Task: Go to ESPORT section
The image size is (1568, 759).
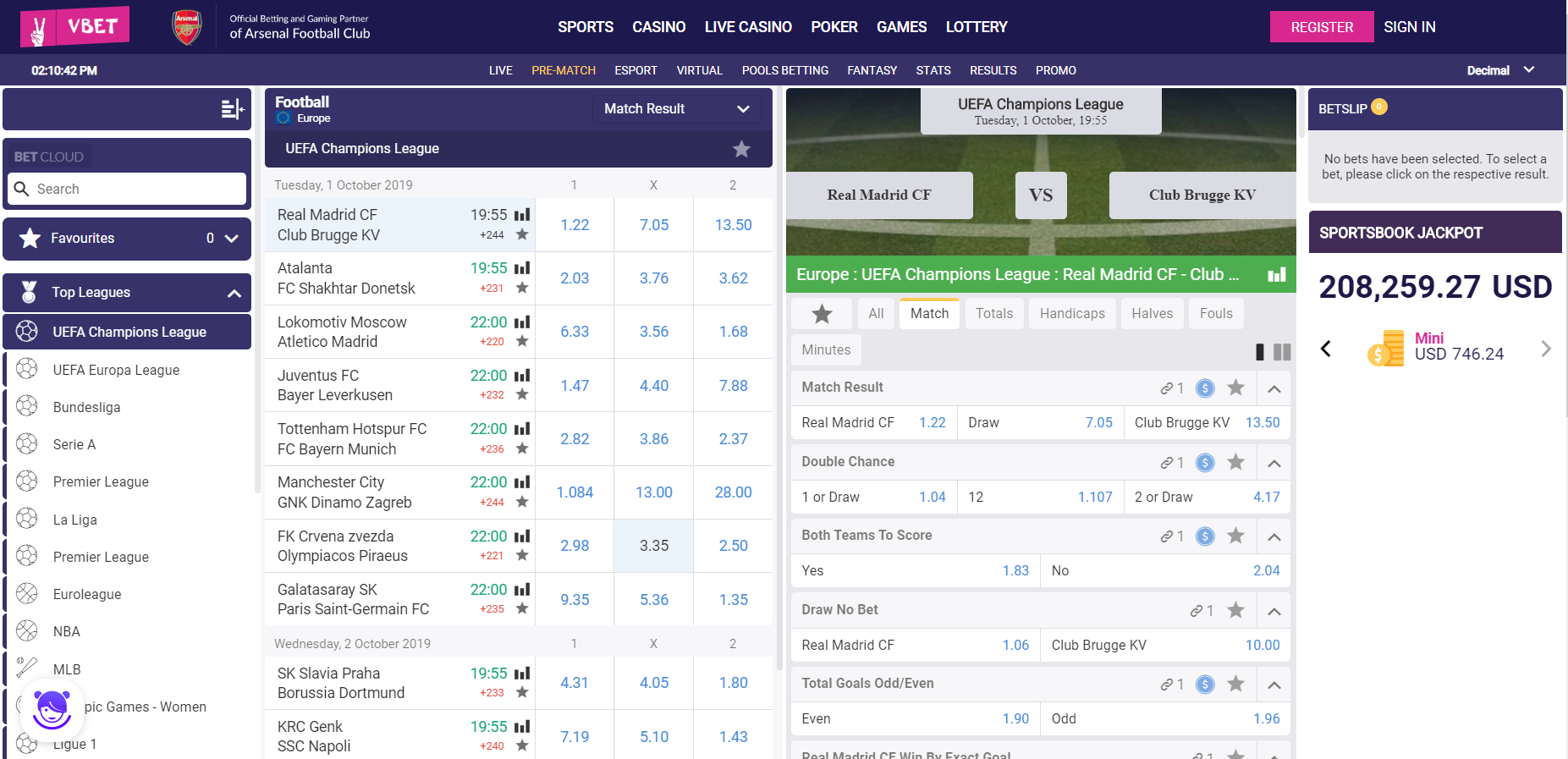Action: click(635, 70)
